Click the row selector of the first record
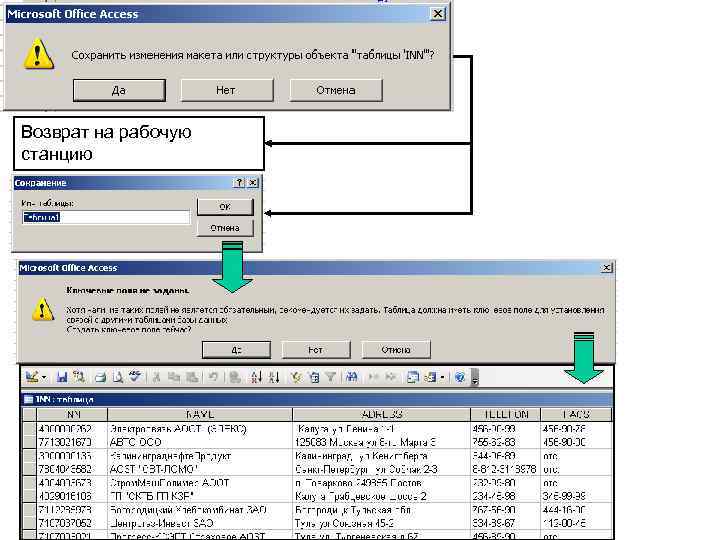Viewport: 720px width, 540px height. 30,429
